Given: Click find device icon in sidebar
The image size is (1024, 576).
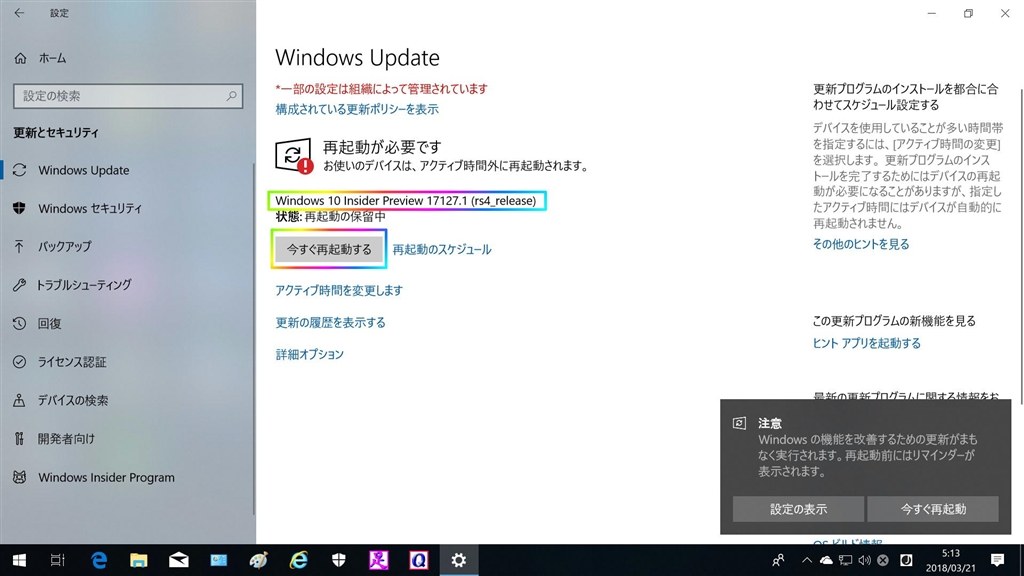Looking at the screenshot, I should pos(20,400).
